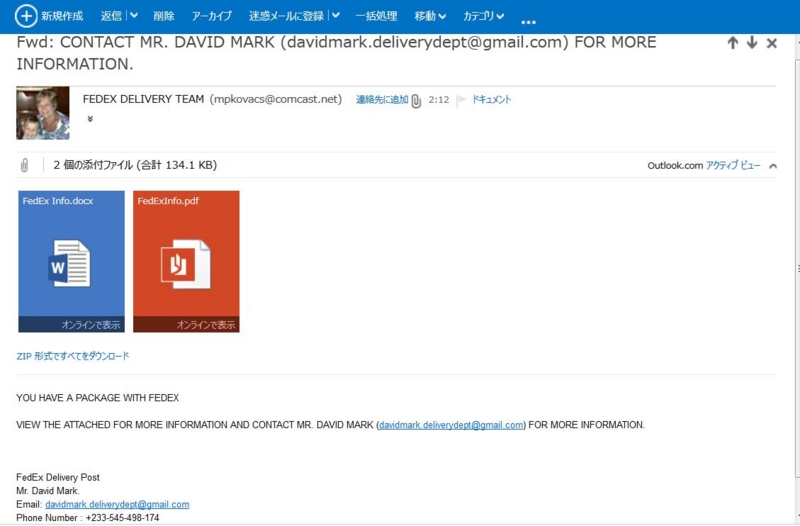Click the sender name FEDEX DELIVERY TEAM
Viewport: 800px width, 526px height.
coord(143,99)
